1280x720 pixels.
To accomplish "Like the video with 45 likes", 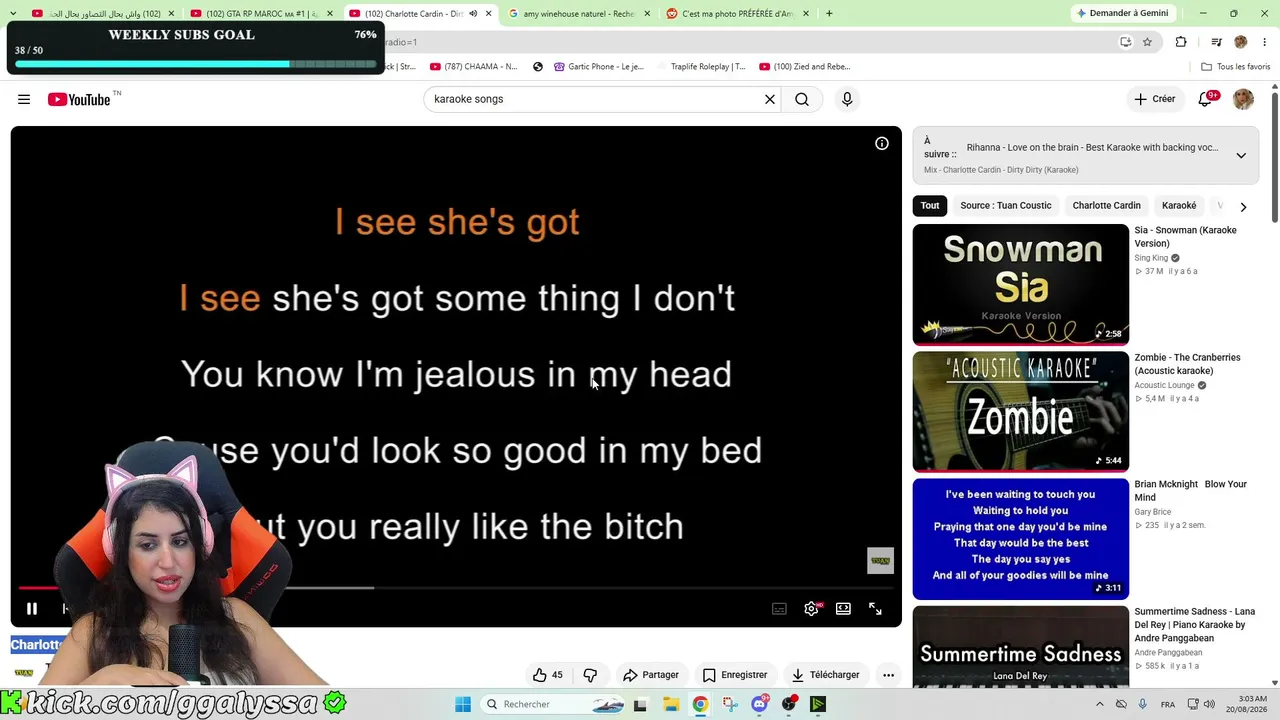I will tap(547, 675).
